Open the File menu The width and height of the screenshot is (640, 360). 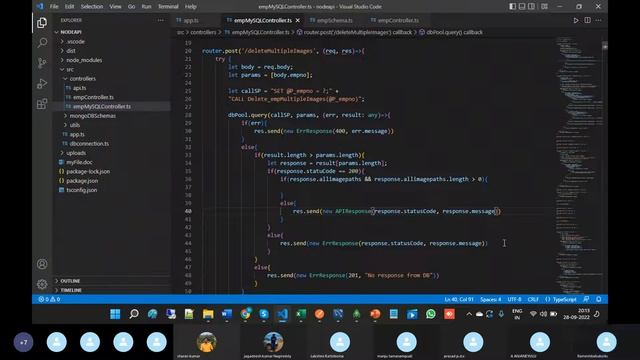tap(54, 7)
